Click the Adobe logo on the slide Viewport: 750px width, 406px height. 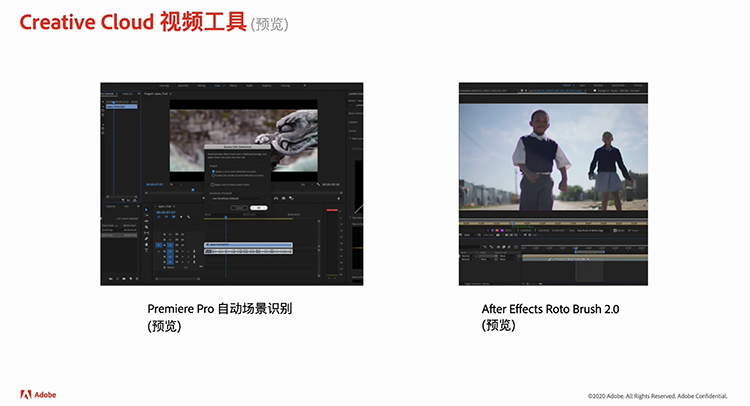[x=38, y=395]
